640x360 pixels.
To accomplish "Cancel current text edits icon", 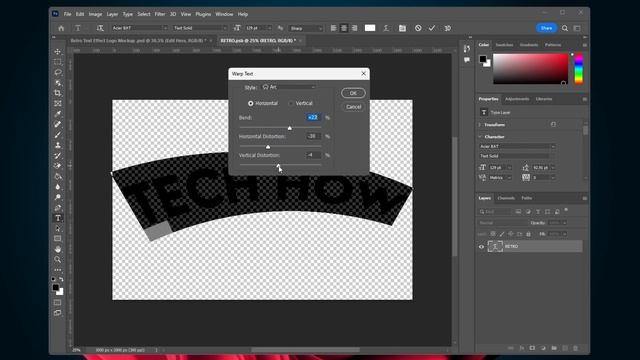I will click(x=418, y=28).
